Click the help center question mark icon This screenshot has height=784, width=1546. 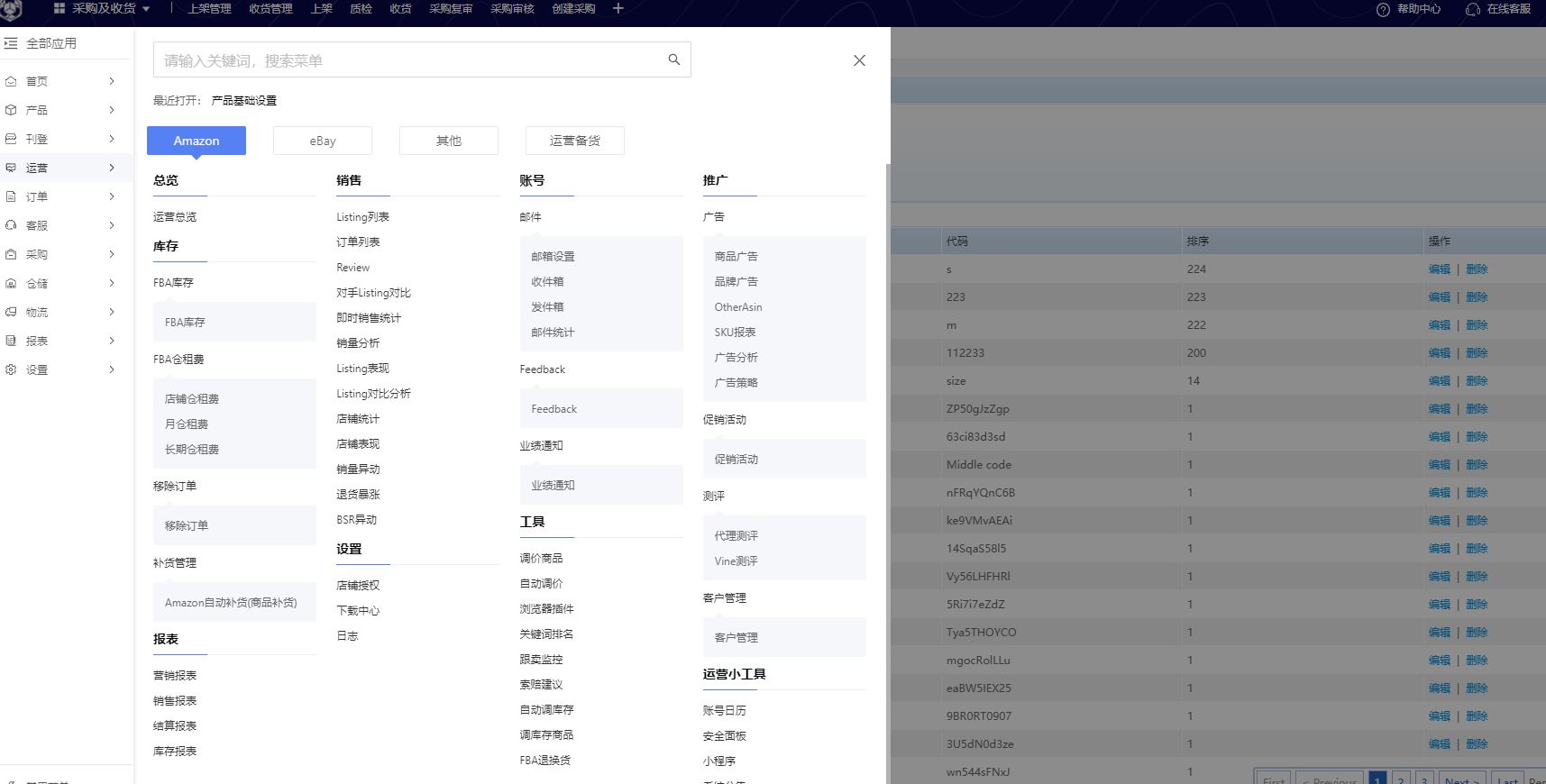click(x=1383, y=9)
